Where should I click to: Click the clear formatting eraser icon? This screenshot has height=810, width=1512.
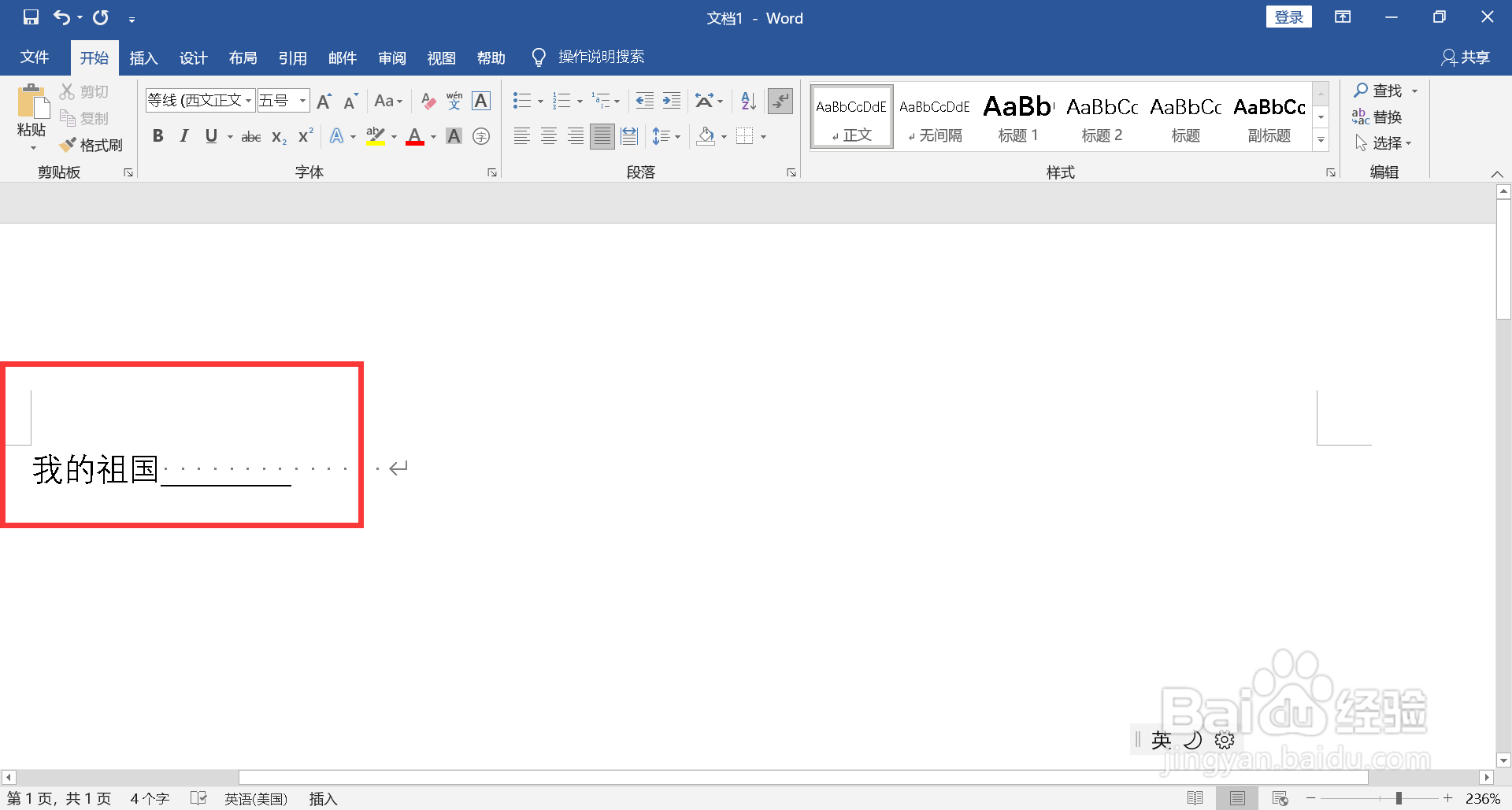coord(428,101)
